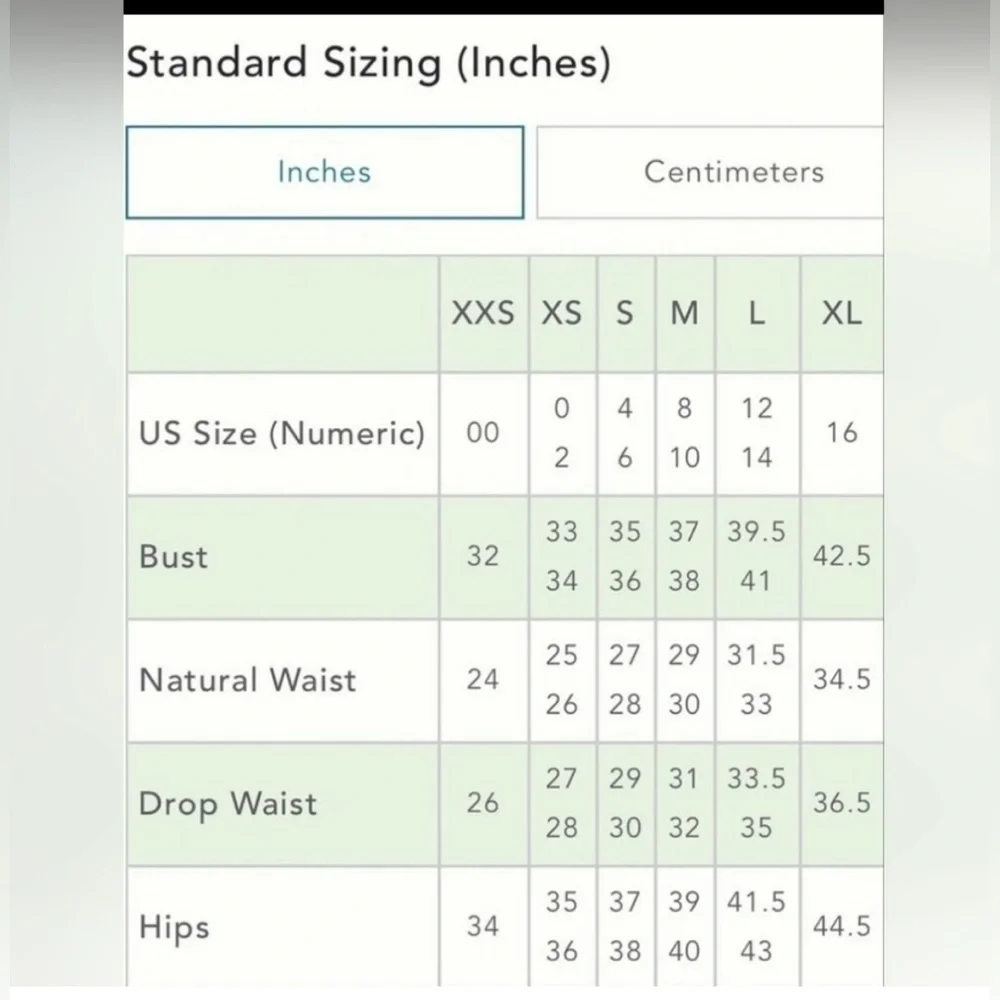This screenshot has height=1000, width=1000.
Task: Select the Drop Waist row label
Action: tap(228, 804)
